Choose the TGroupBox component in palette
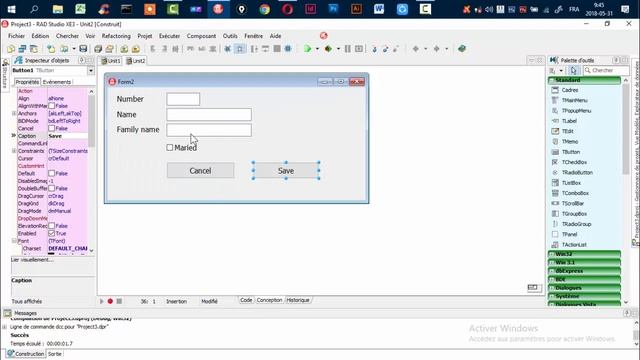 coord(574,214)
